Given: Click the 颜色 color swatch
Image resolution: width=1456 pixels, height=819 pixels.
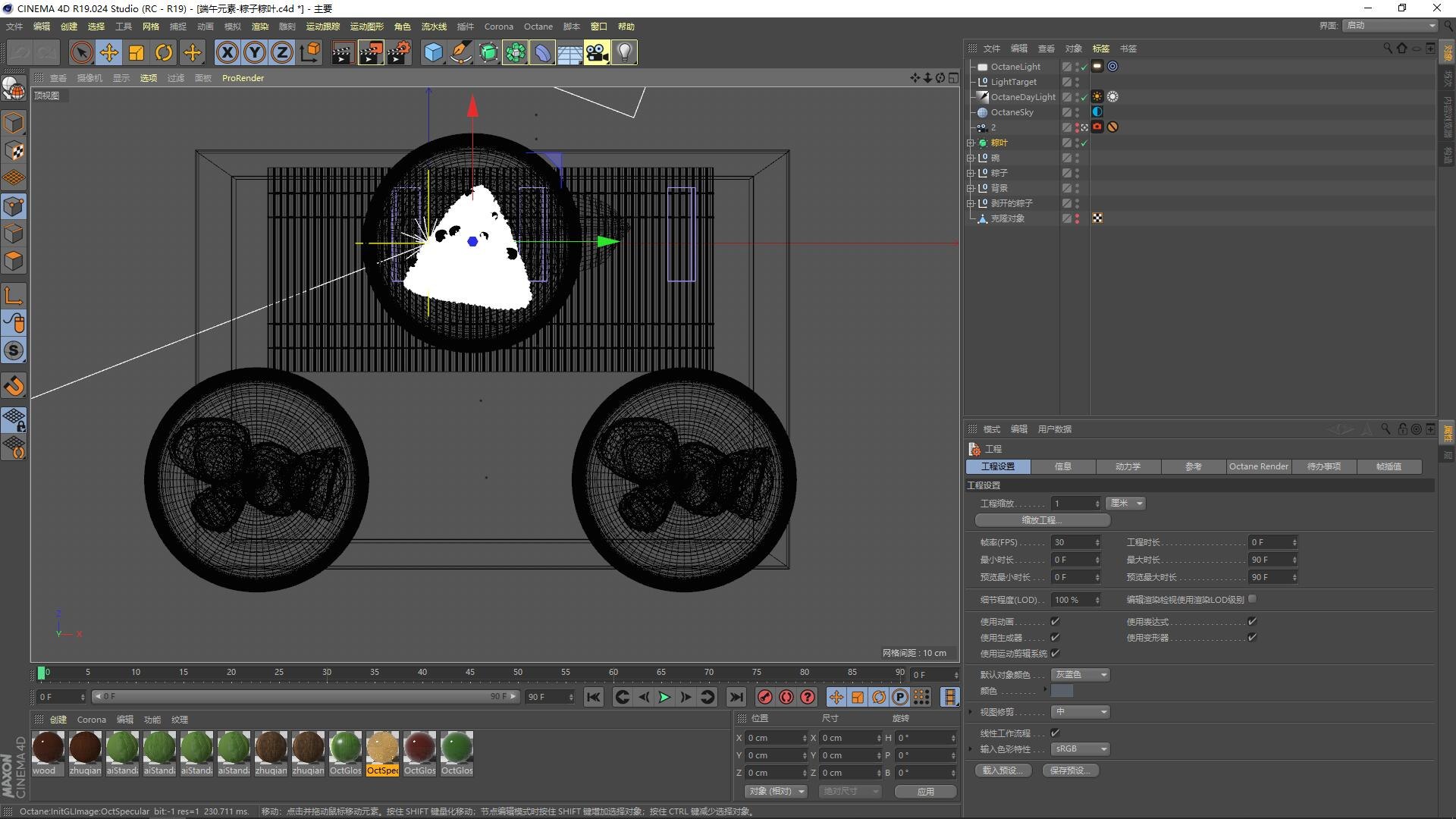Looking at the screenshot, I should tap(1062, 691).
